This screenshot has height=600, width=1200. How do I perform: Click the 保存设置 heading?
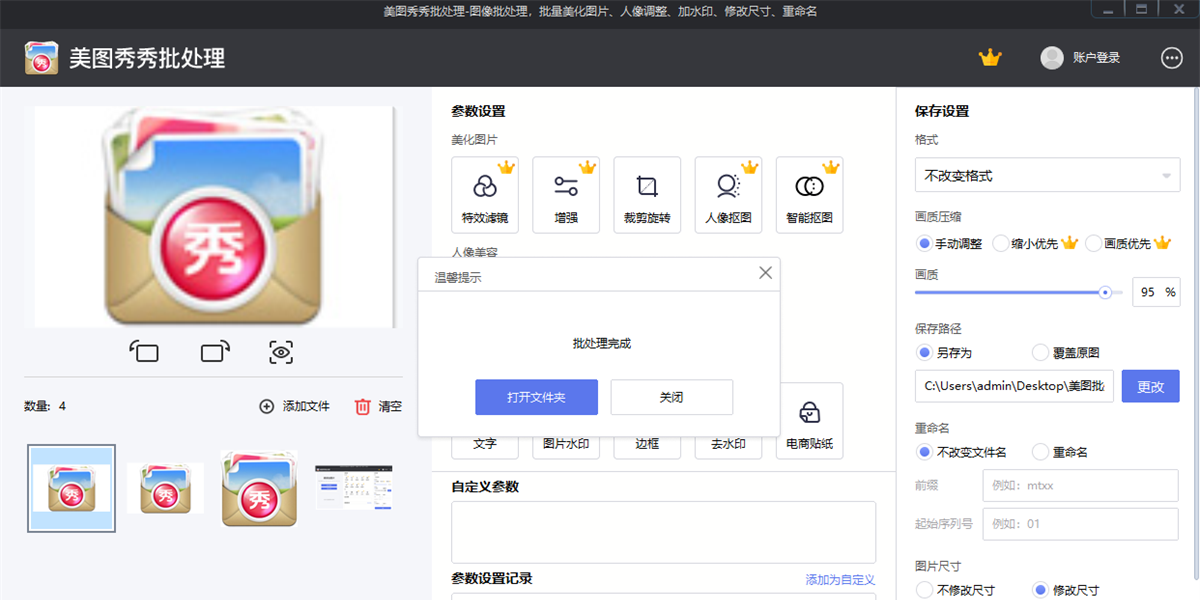click(x=942, y=111)
